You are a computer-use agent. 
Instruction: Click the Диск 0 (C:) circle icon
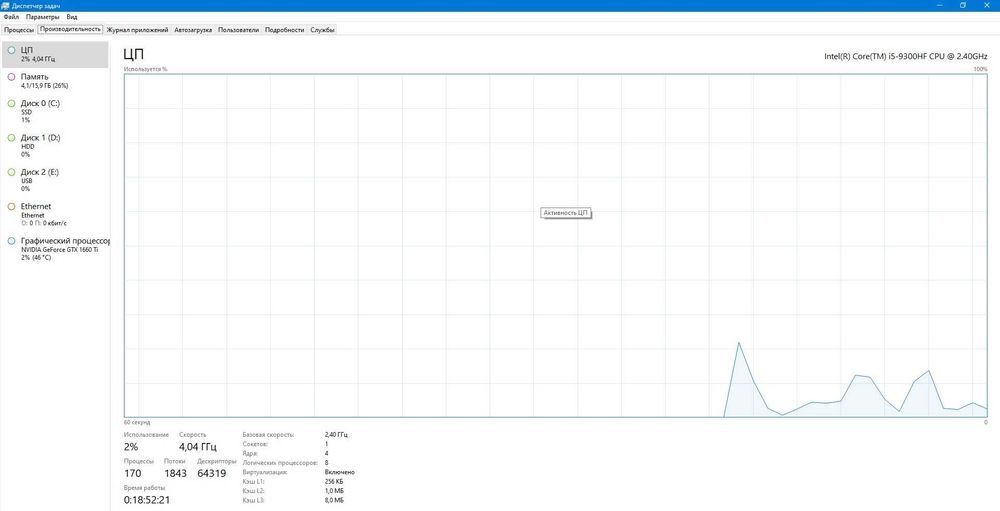(11, 103)
